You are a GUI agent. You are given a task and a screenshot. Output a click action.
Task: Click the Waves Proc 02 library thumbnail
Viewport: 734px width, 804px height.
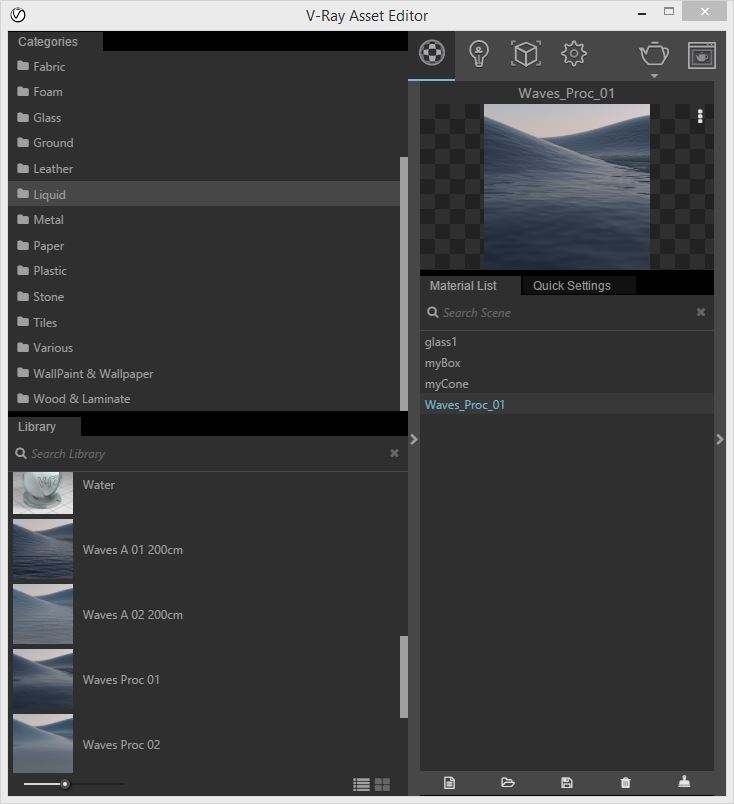coord(43,743)
